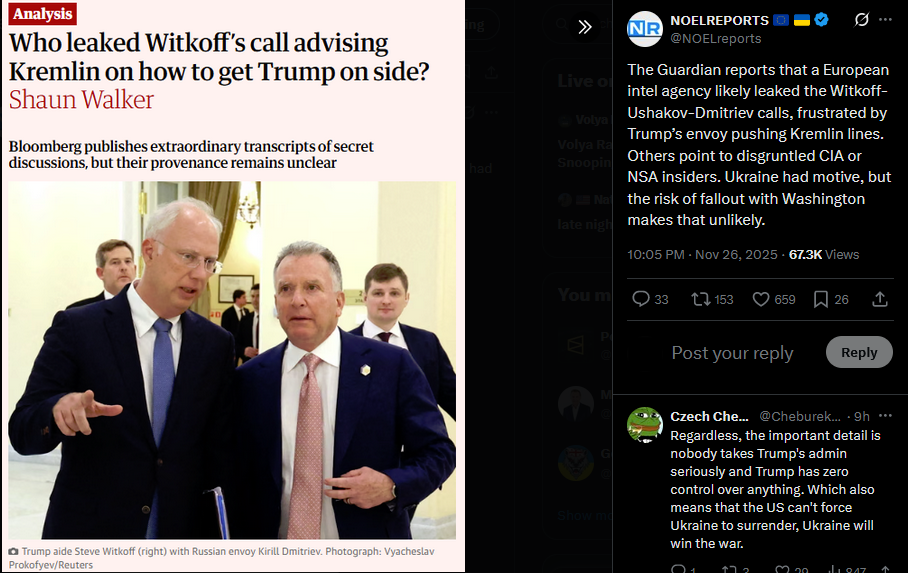Viewport: 908px width, 573px height.
Task: Open the 10:05 PM Nov 26, 2025 timestamp
Action: tap(702, 255)
